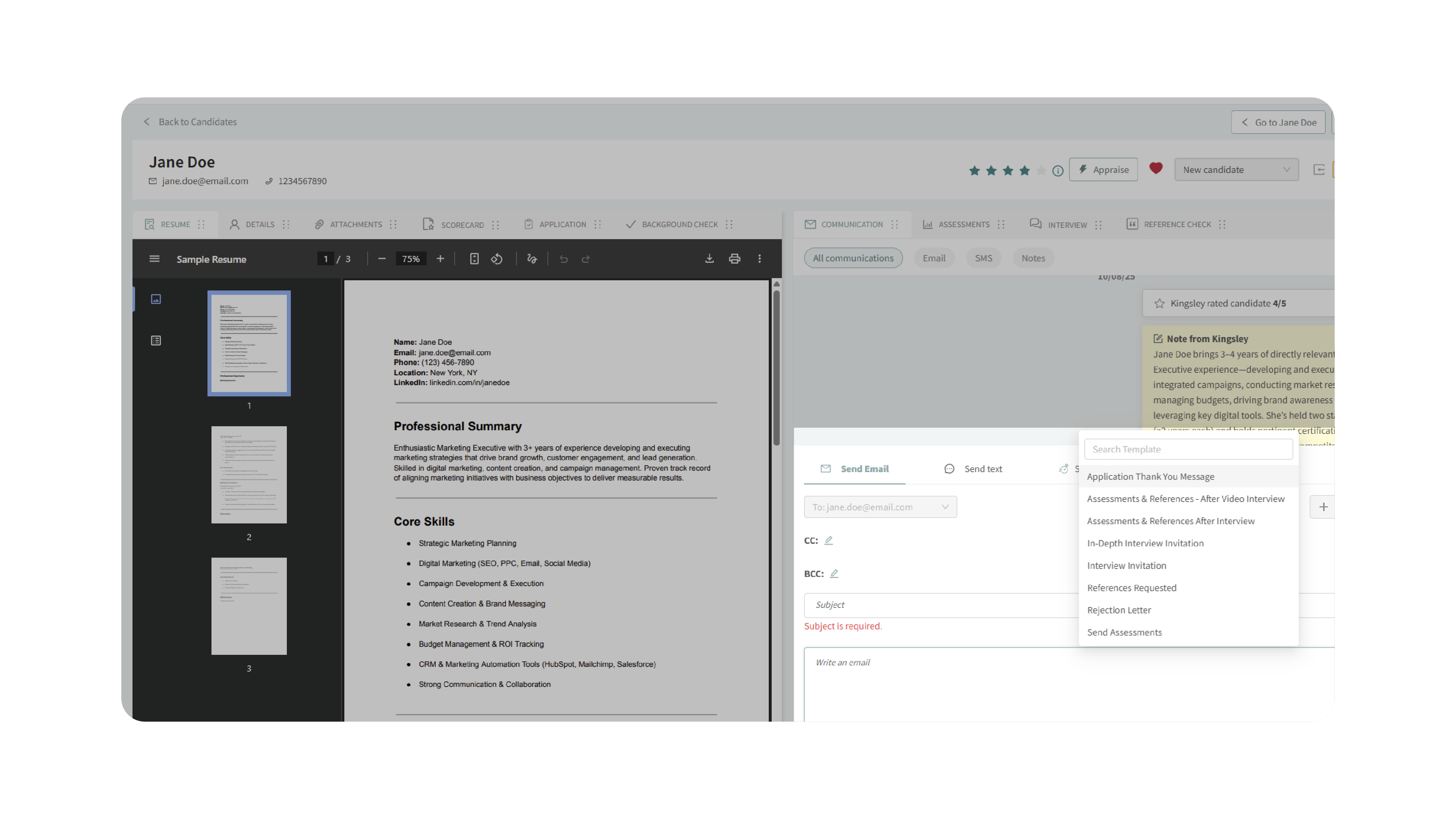Click the fifth empty rating star
Image resolution: width=1456 pixels, height=819 pixels.
tap(1041, 171)
